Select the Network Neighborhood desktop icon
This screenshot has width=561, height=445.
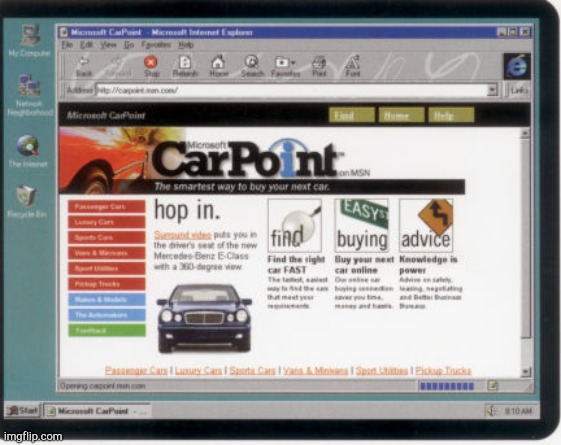30,95
